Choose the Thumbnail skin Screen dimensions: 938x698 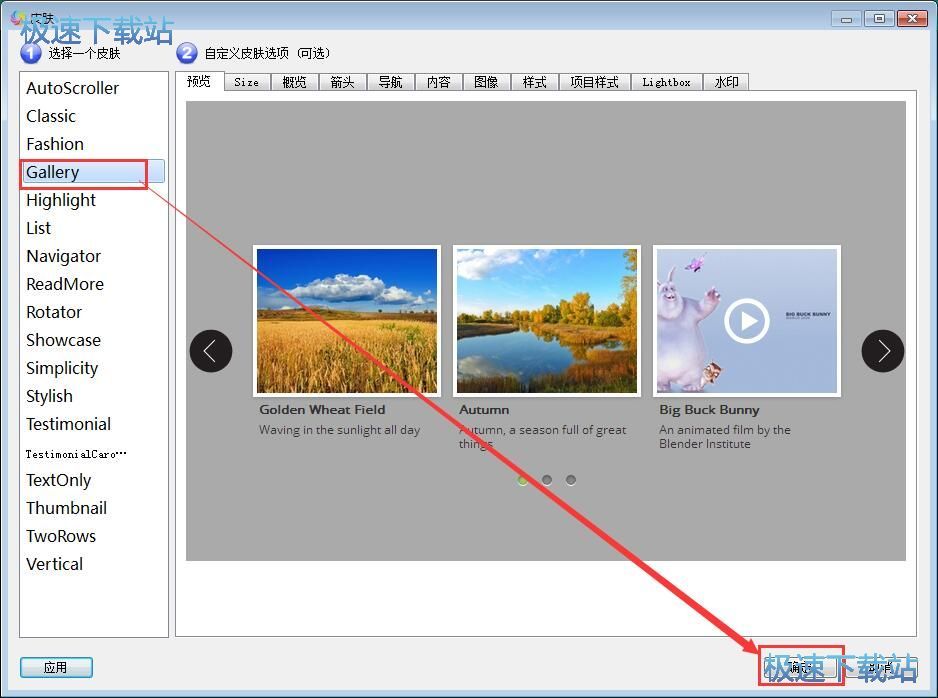(x=93, y=508)
